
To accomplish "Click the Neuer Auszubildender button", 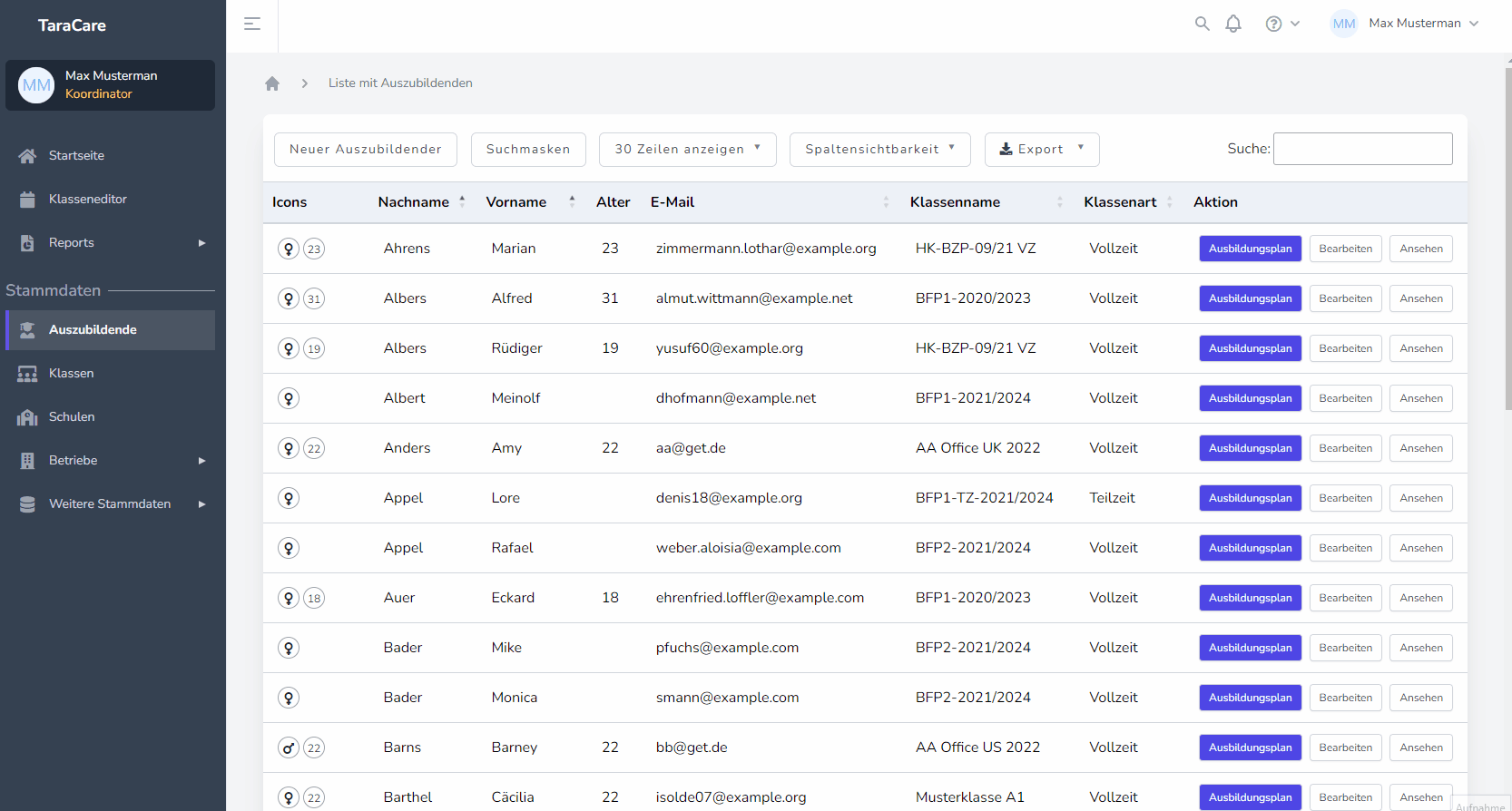I will [x=366, y=150].
